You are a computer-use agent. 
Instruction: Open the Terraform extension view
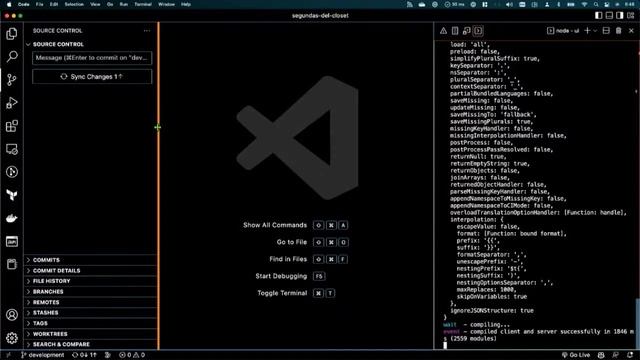point(12,195)
